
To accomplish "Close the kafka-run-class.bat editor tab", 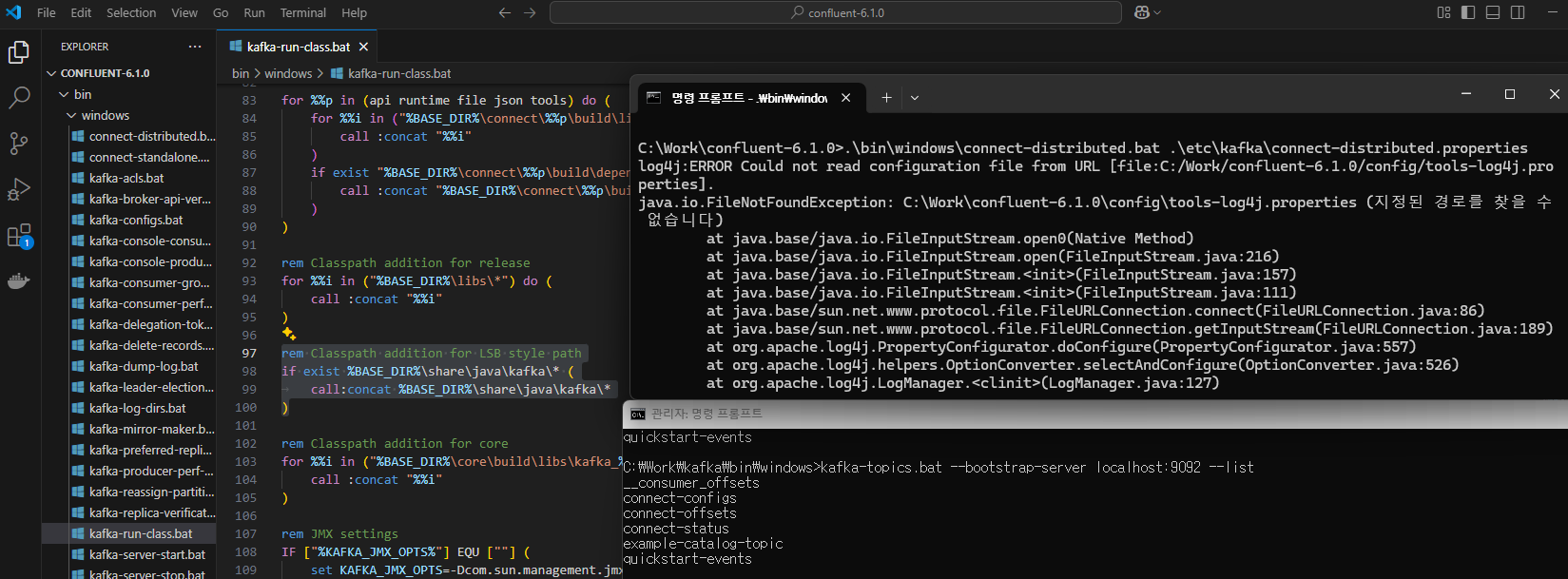I will (363, 47).
